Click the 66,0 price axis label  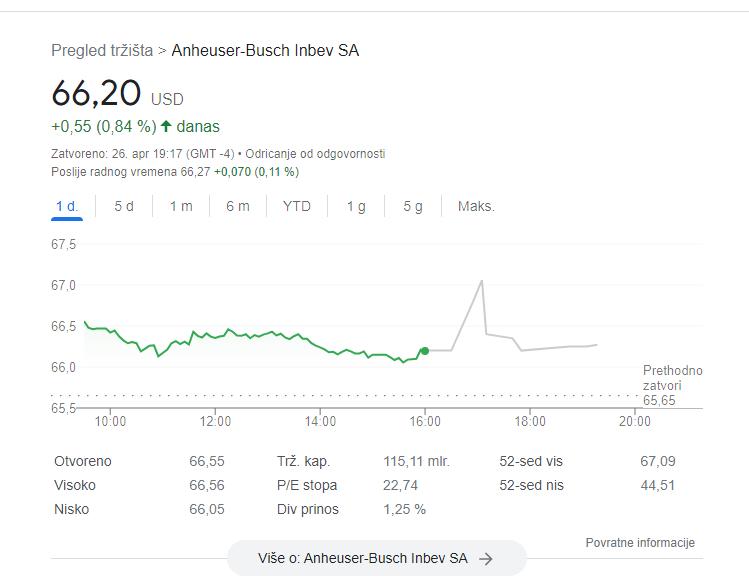(64, 368)
